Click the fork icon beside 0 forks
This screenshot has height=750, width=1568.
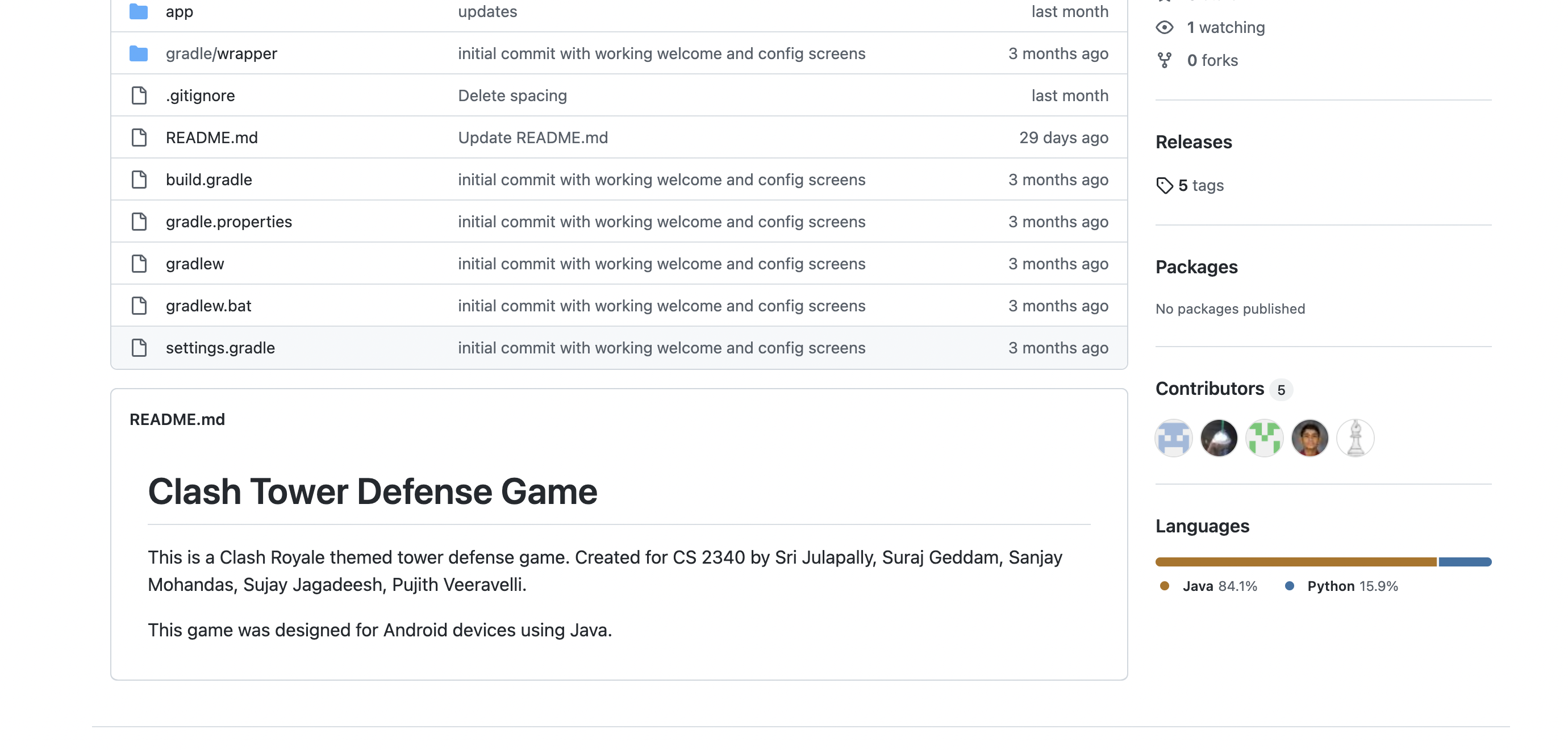[1164, 60]
